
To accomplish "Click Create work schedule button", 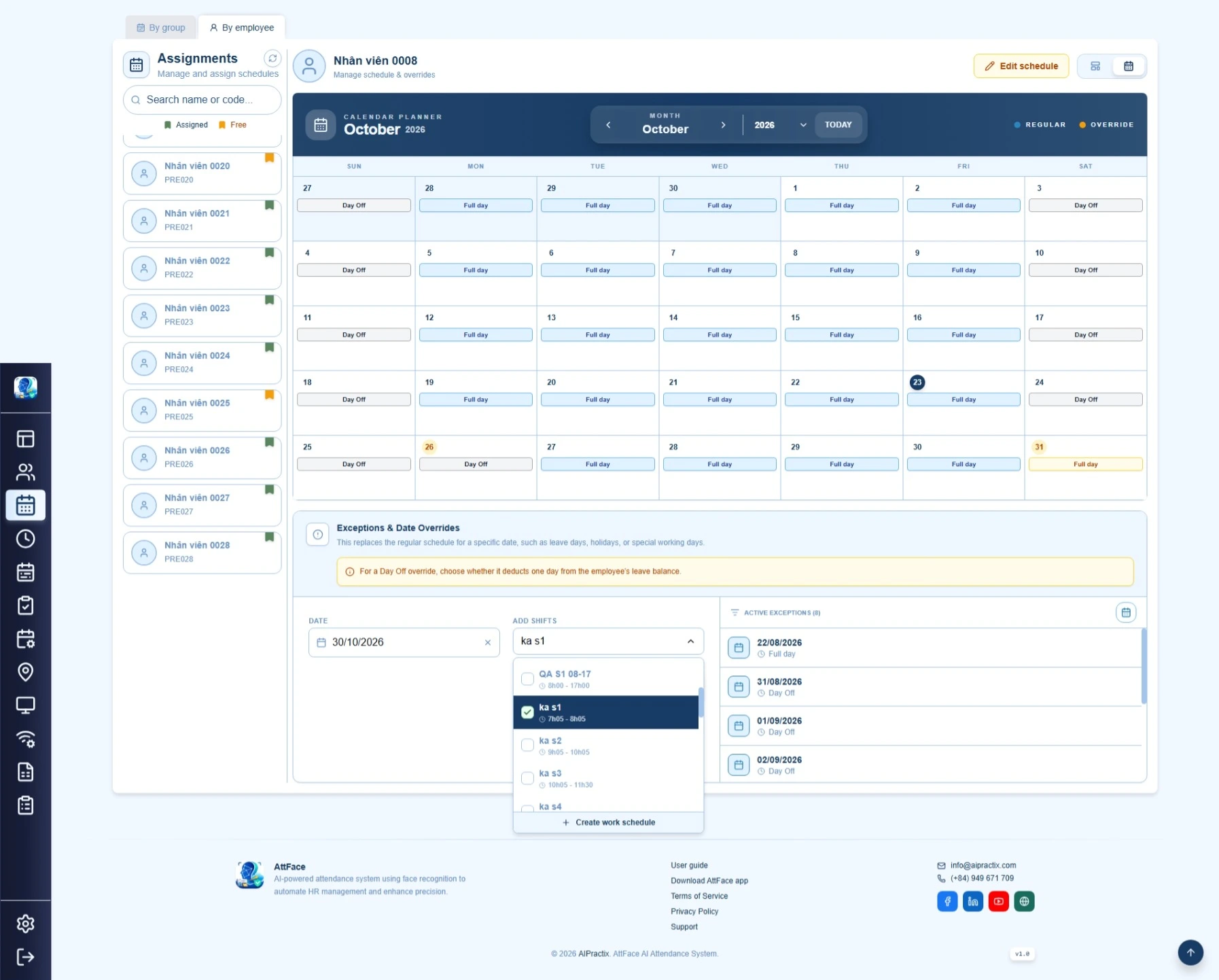I will 608,822.
